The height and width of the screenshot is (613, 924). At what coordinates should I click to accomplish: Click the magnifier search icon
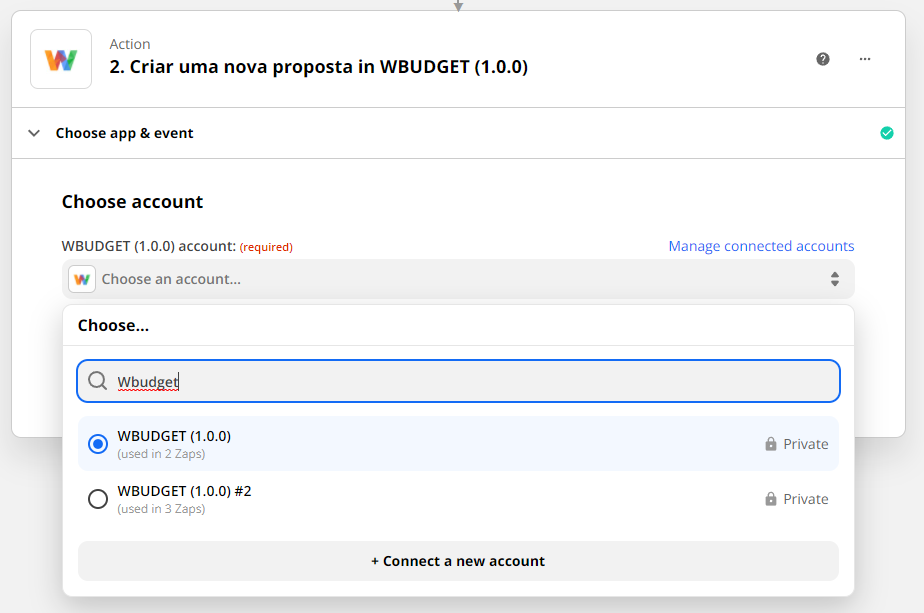tap(97, 381)
